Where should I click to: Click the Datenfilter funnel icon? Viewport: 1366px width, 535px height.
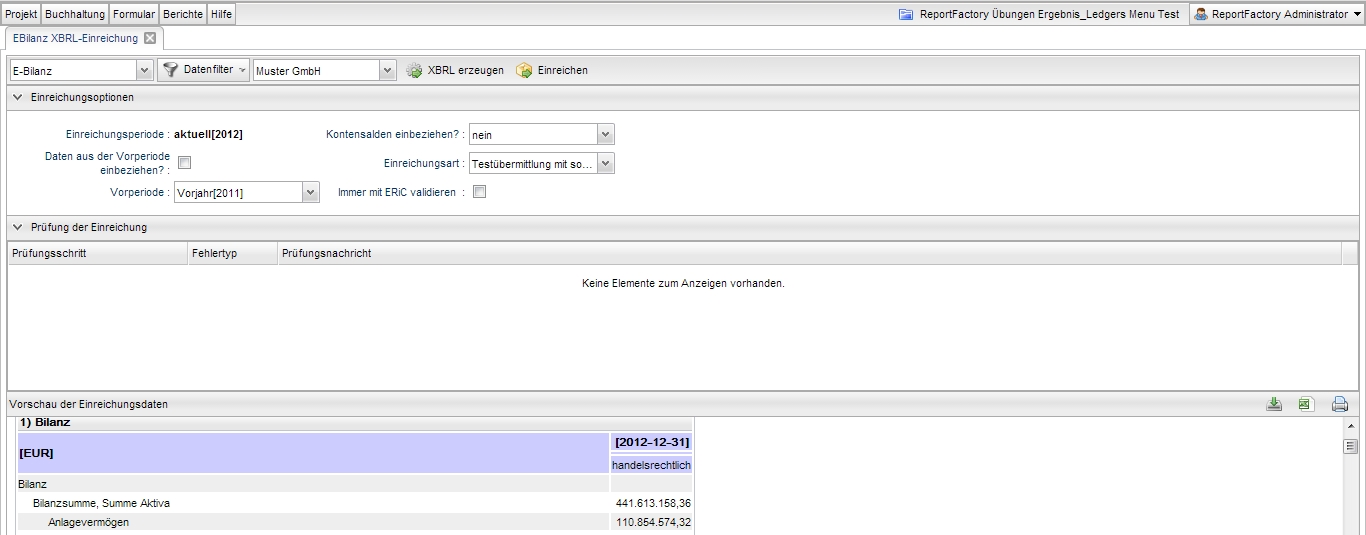pos(171,70)
